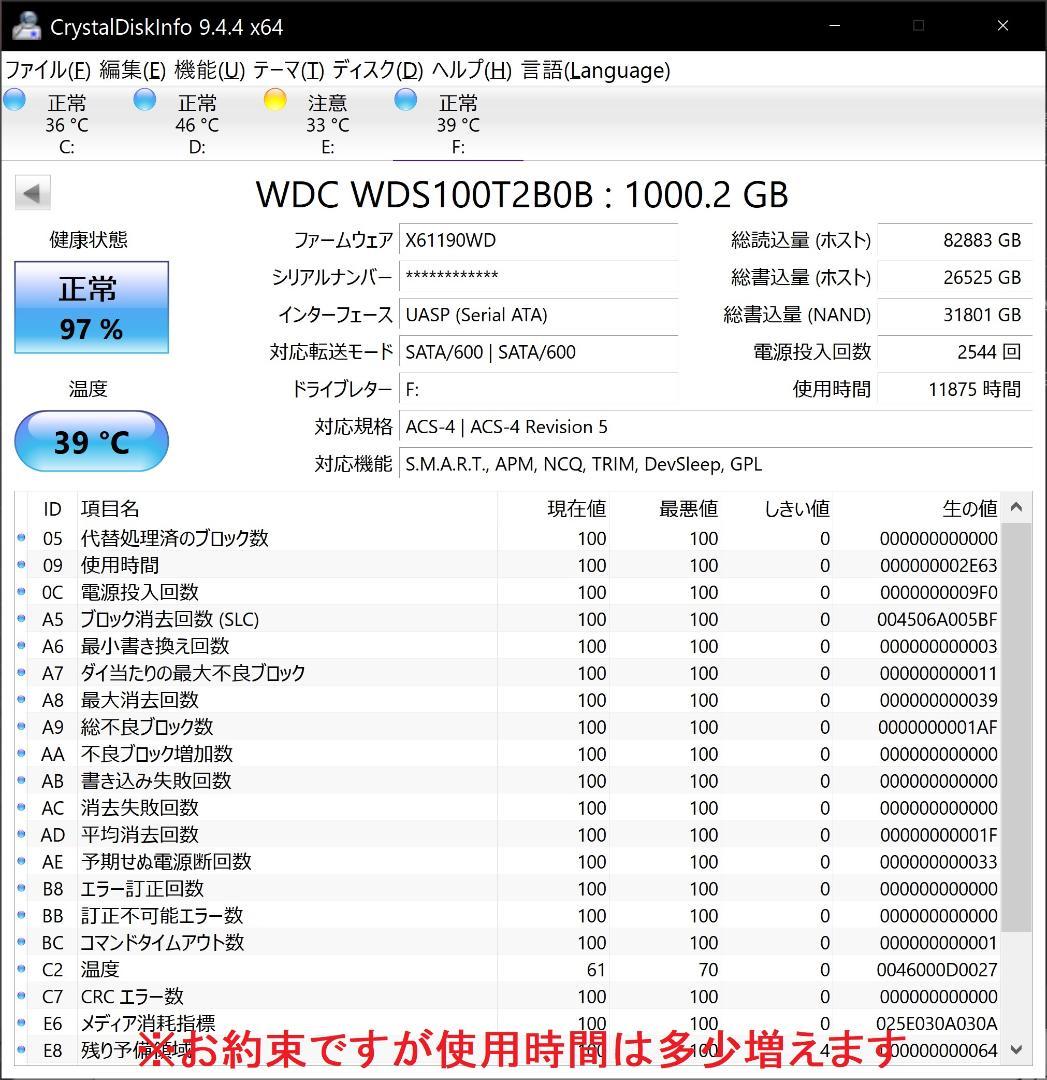Open the ディスク menu
Viewport: 1047px width, 1080px height.
click(x=381, y=71)
